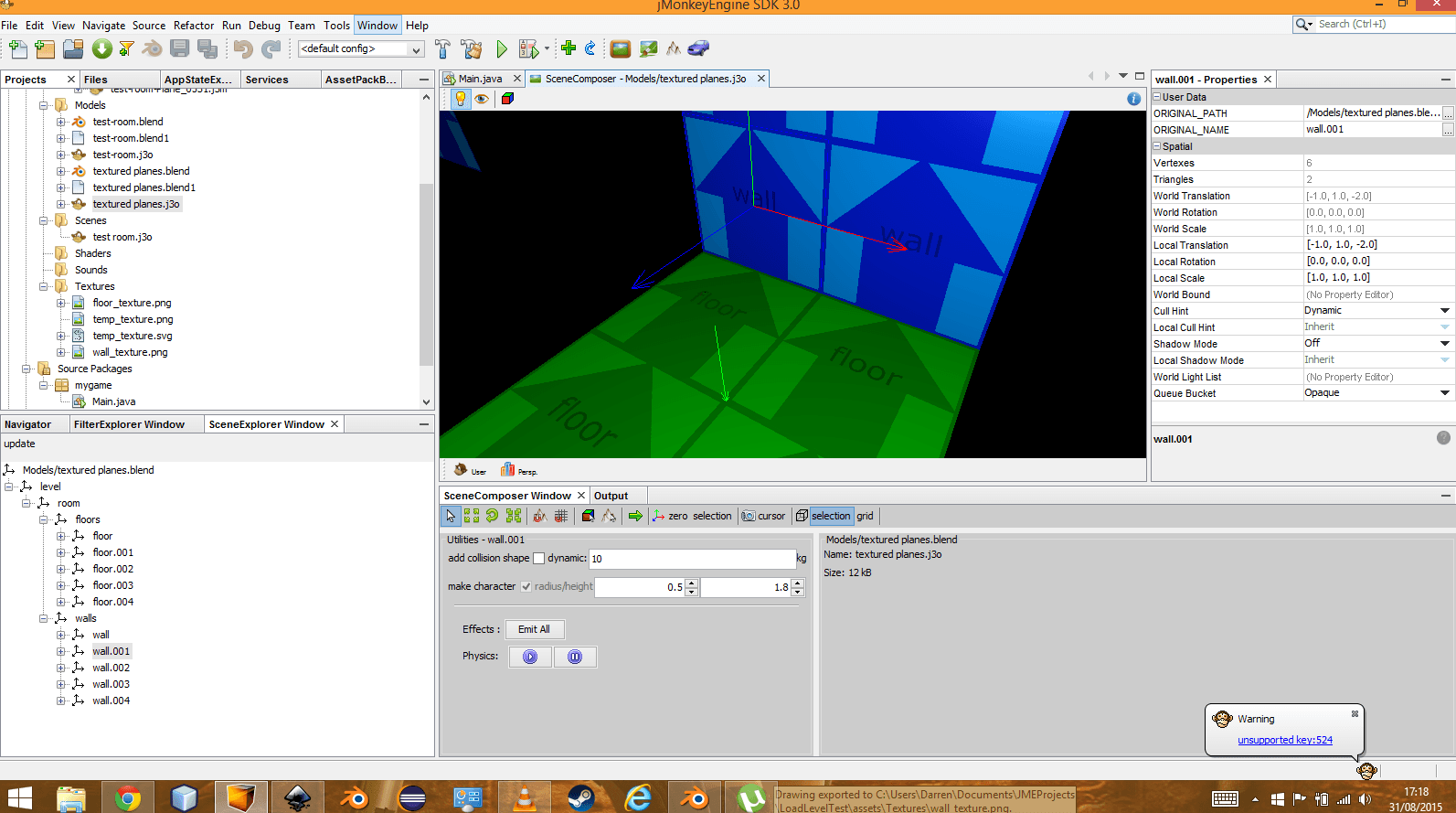This screenshot has height=813, width=1456.
Task: Collapse the Spatial property section
Action: (1157, 146)
